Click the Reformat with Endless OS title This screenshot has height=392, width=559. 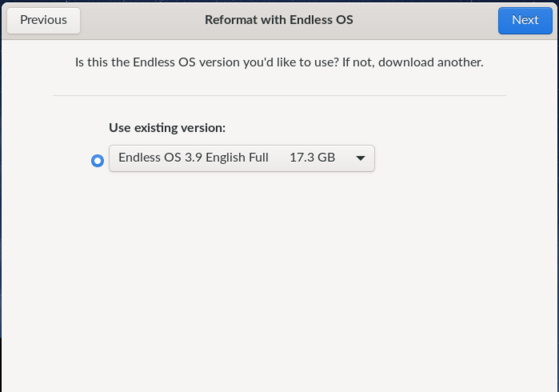tap(279, 20)
